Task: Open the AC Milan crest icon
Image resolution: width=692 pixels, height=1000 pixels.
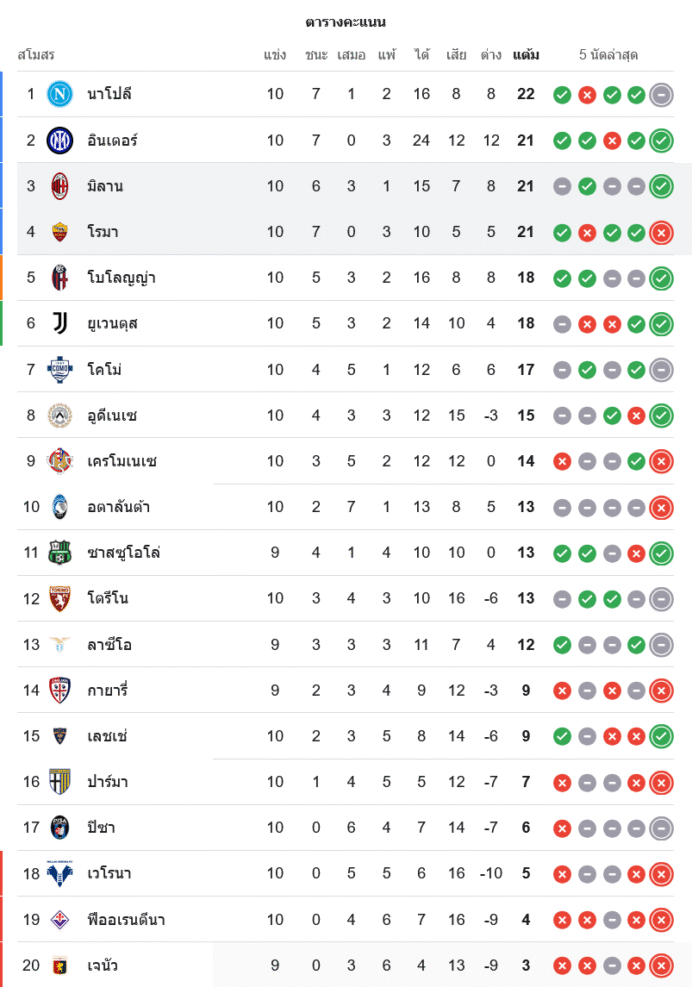Action: click(x=60, y=186)
